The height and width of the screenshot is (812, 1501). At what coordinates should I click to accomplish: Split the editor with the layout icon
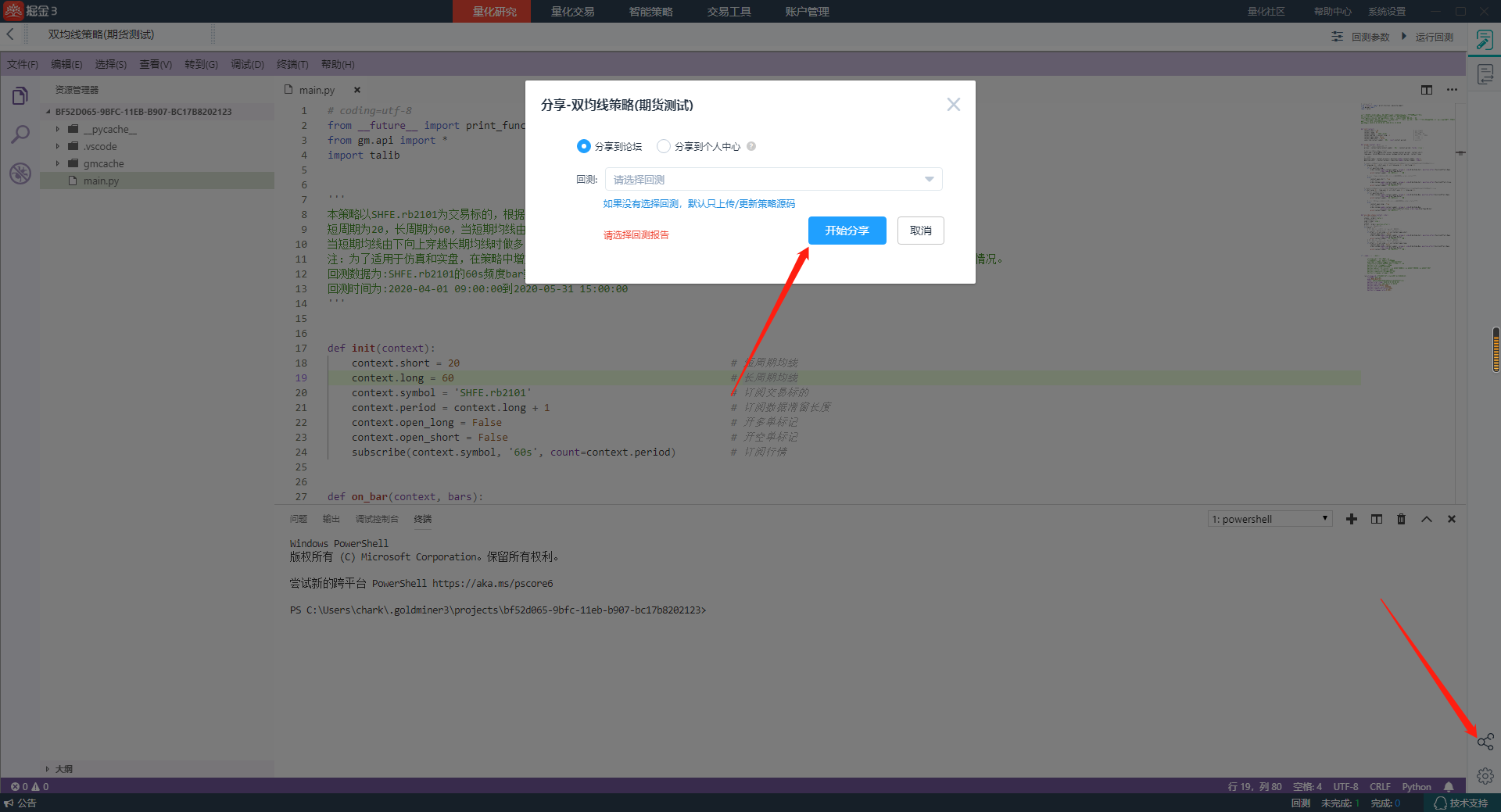[1427, 90]
